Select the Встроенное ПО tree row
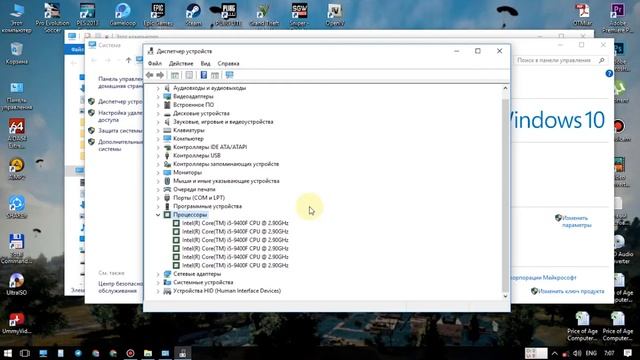 (193, 105)
